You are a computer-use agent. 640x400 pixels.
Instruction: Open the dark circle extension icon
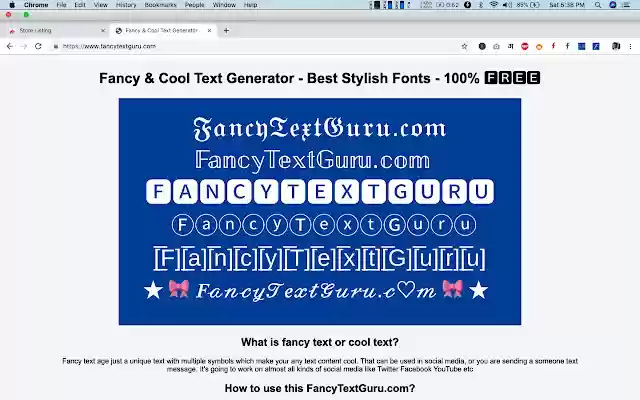(x=482, y=46)
